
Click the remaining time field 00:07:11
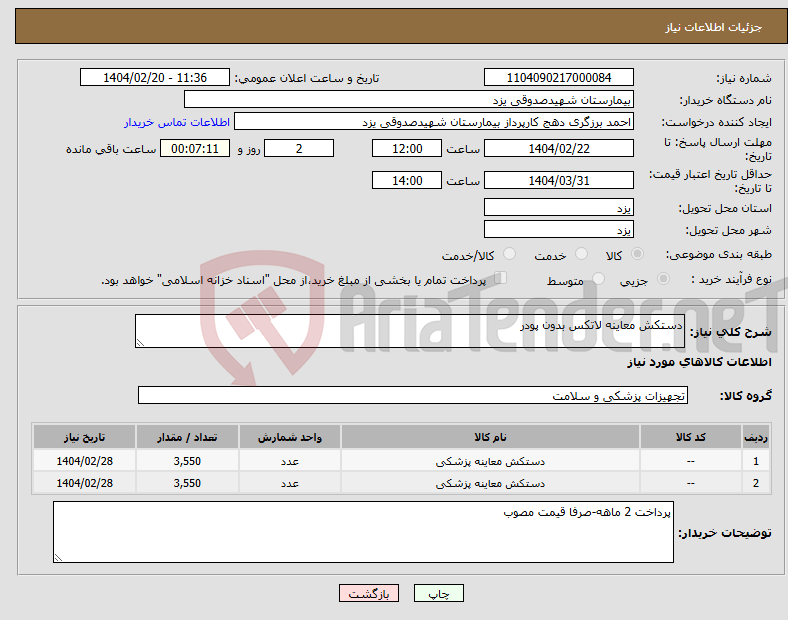point(195,149)
